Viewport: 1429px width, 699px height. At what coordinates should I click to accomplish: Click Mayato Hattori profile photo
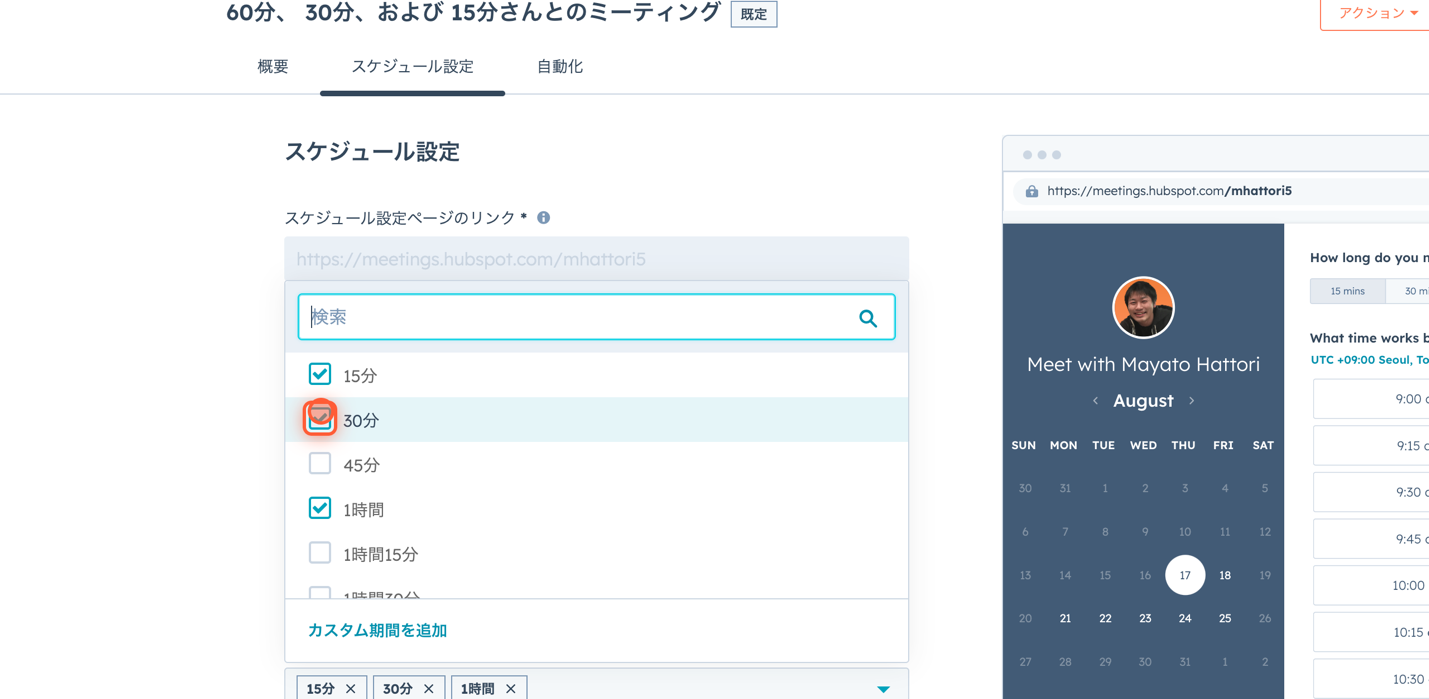(1143, 308)
